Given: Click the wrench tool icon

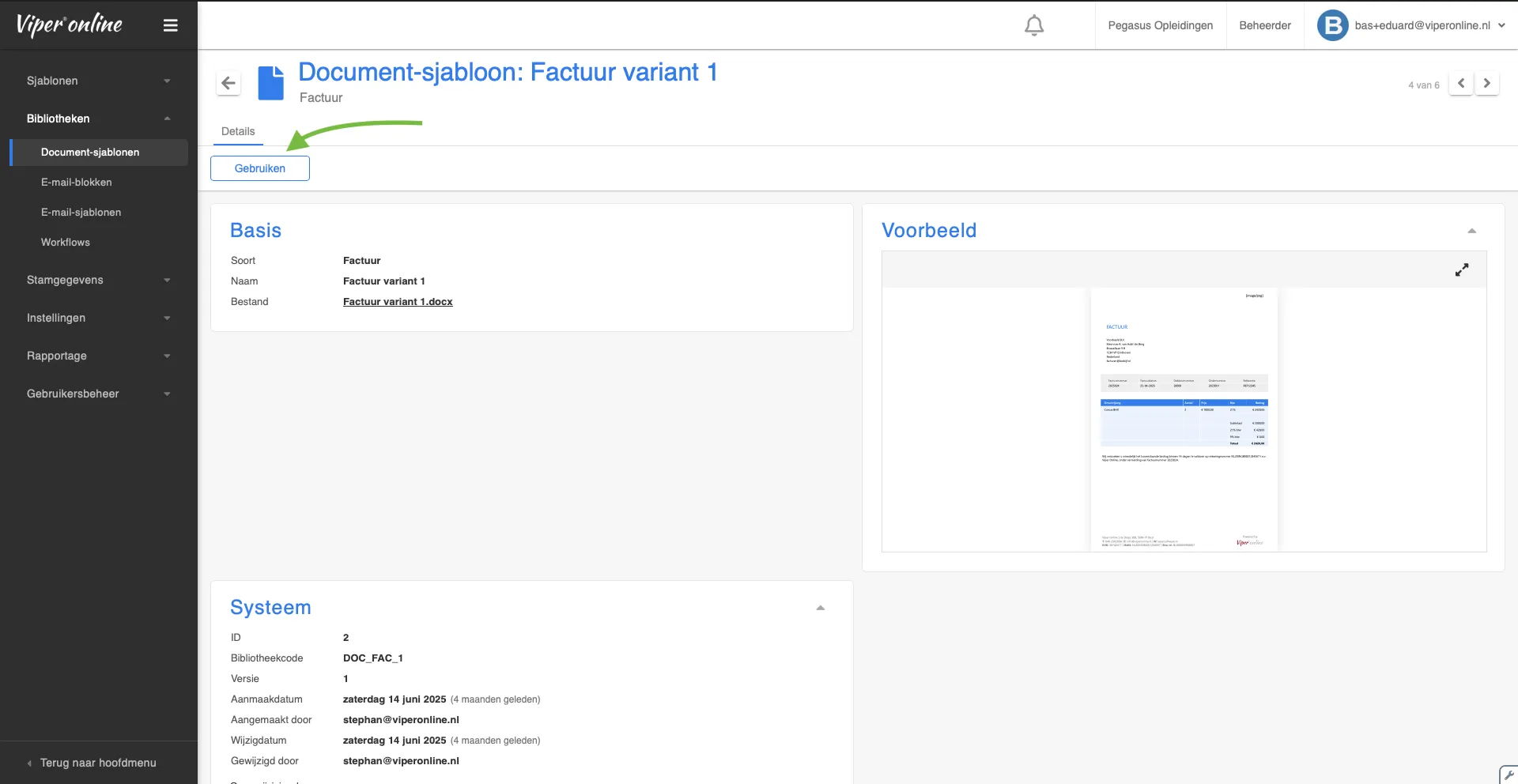Looking at the screenshot, I should 1509,775.
